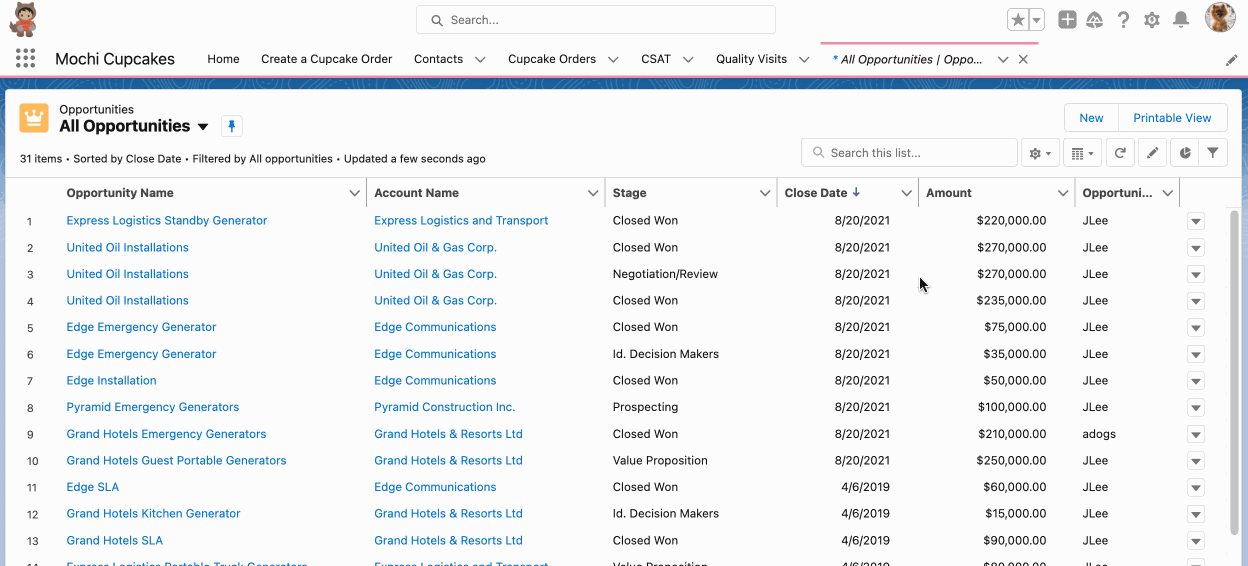
Task: Show row actions for Express Logistics Standby Generator
Action: [x=1196, y=221]
